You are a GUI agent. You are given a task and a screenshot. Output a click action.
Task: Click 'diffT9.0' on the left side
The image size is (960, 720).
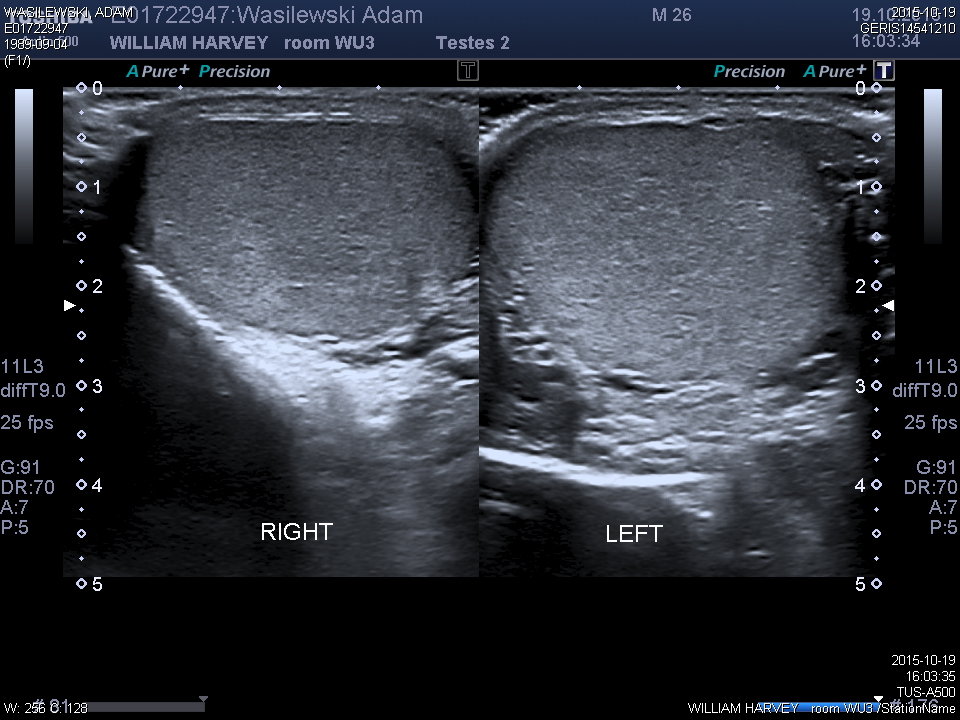[x=33, y=391]
